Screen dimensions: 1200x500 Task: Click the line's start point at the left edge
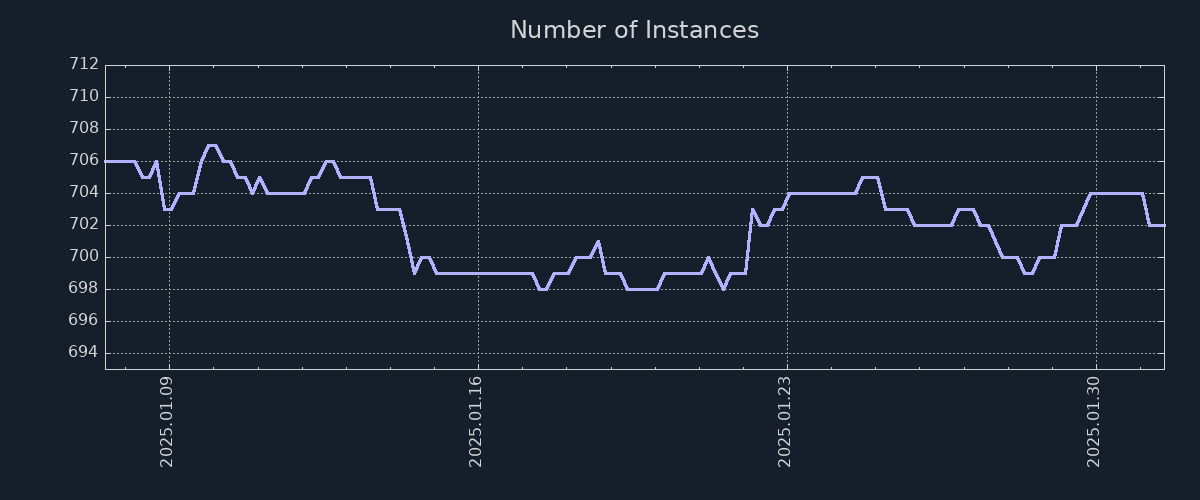click(106, 161)
